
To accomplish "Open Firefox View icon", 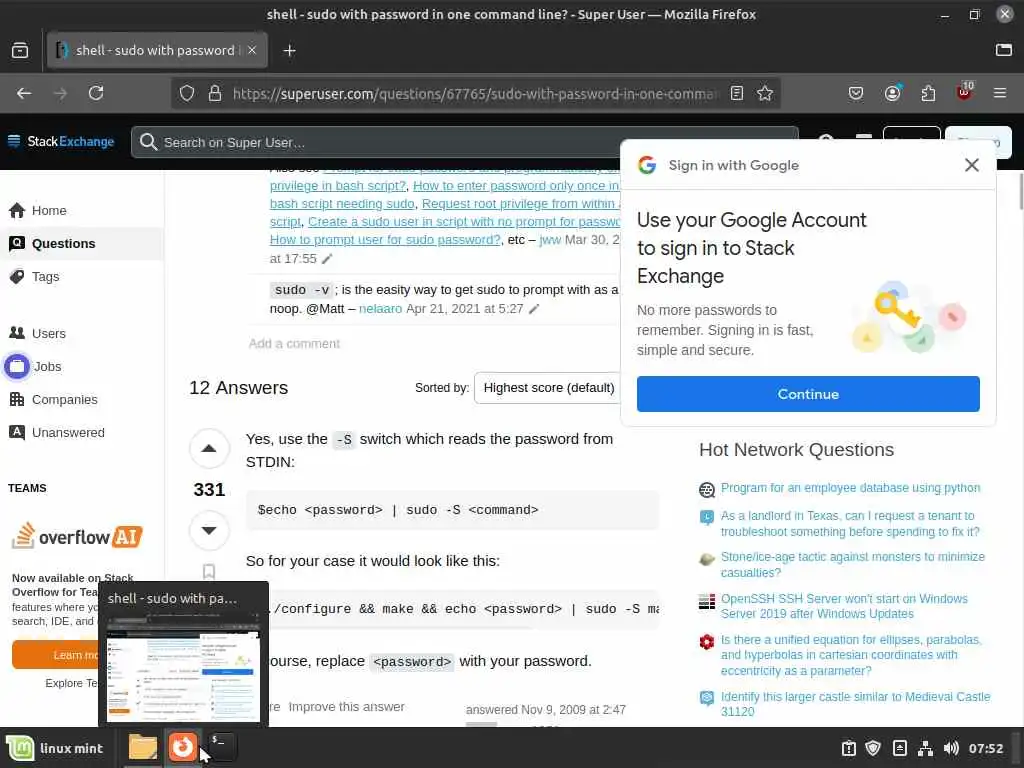I will (x=20, y=50).
